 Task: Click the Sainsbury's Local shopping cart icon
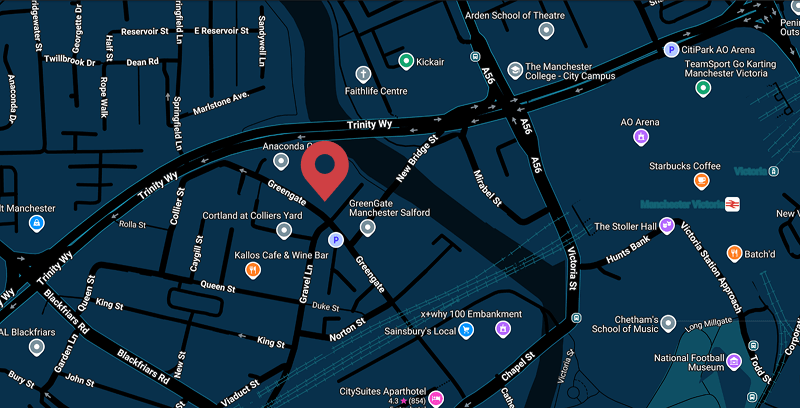[x=465, y=330]
